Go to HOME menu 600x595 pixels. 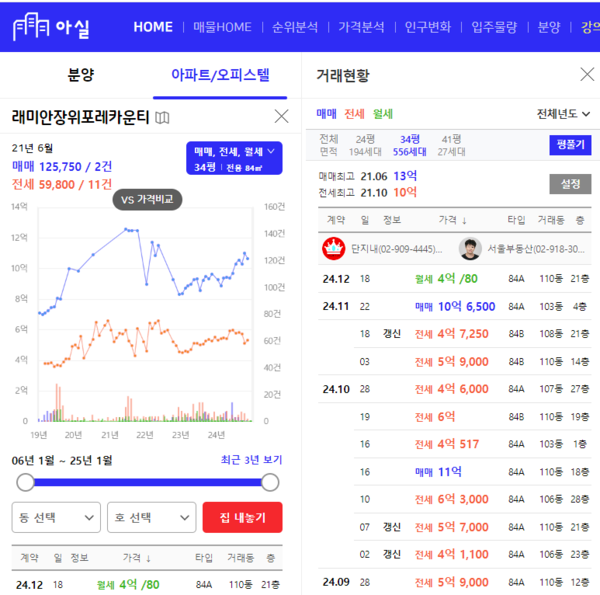(x=153, y=27)
